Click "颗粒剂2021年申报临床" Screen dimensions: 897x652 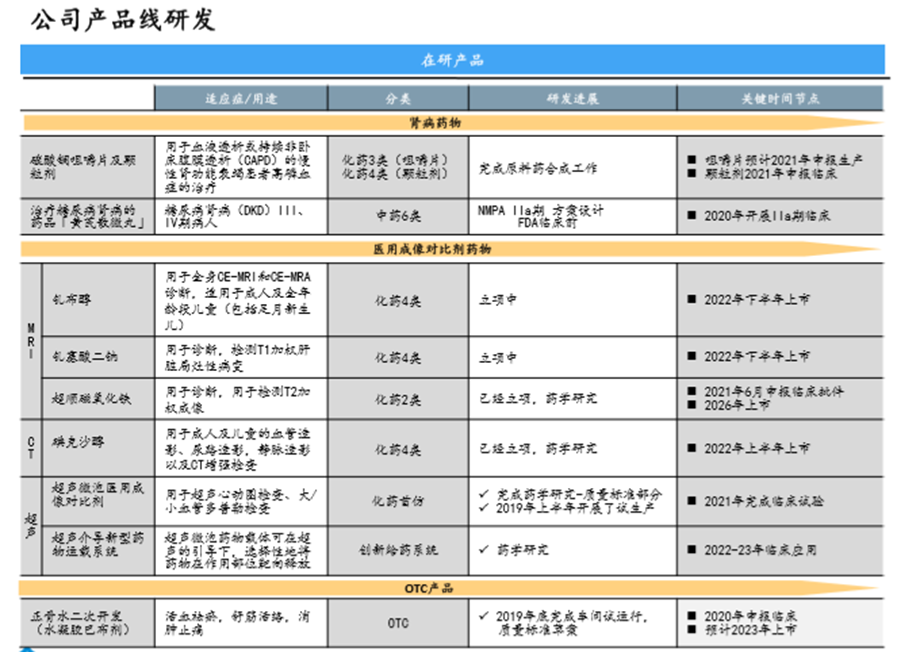771,174
